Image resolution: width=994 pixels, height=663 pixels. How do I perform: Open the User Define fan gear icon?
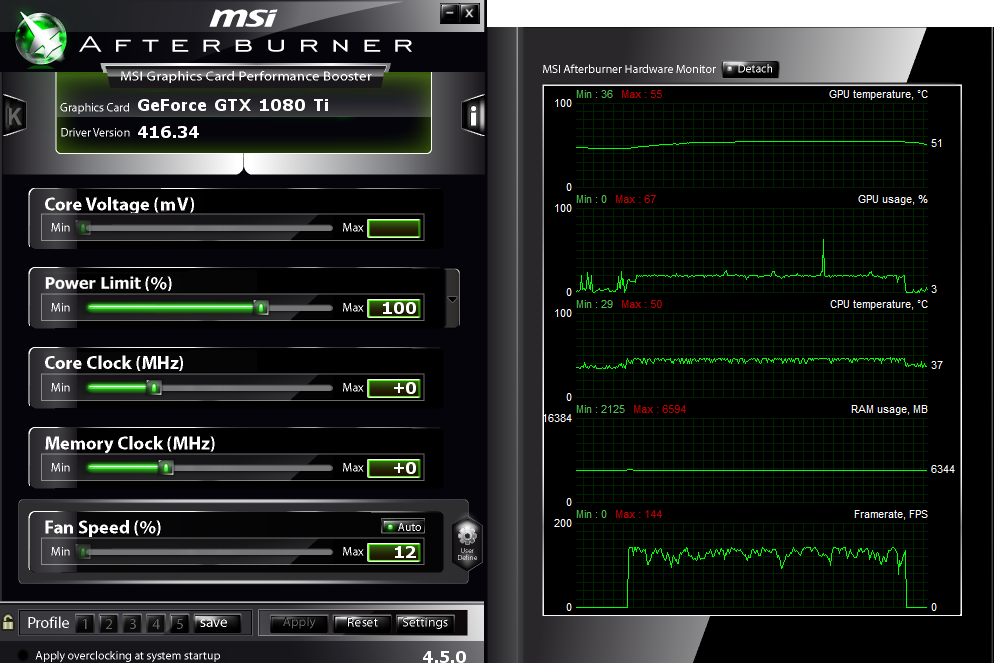(x=467, y=541)
